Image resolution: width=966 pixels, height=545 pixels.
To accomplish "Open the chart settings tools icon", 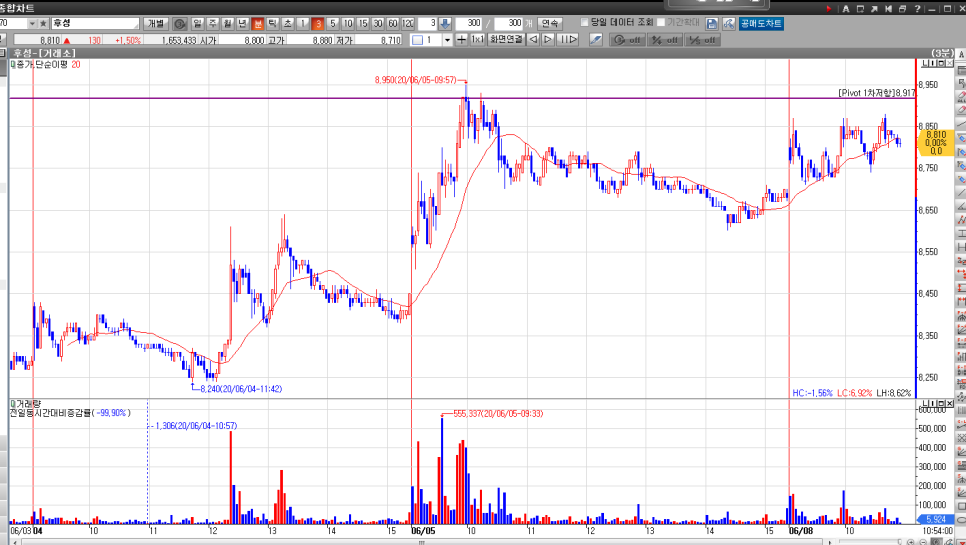I will 729,23.
